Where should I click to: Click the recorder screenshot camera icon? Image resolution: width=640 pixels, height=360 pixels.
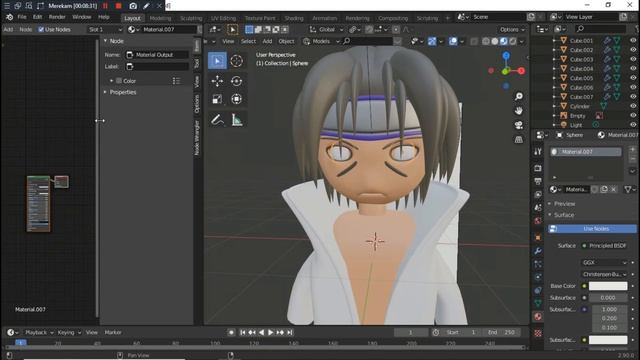click(133, 6)
